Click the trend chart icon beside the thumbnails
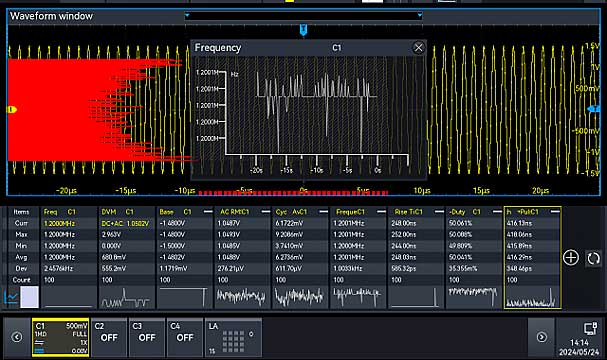The width and height of the screenshot is (607, 360). click(x=11, y=297)
